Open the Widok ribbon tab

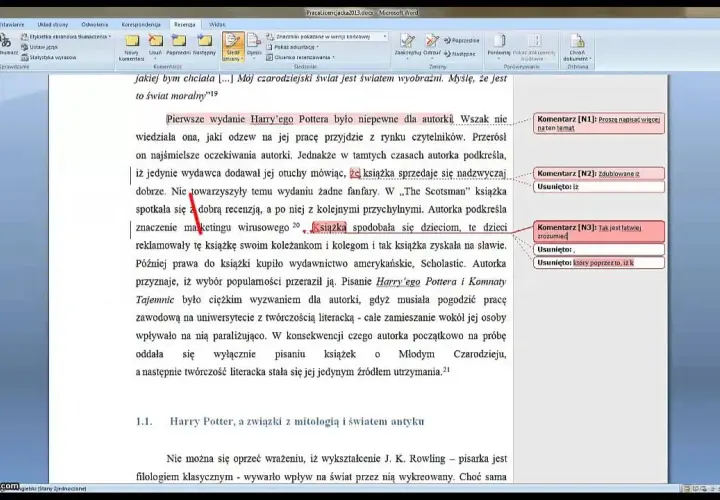tap(217, 25)
